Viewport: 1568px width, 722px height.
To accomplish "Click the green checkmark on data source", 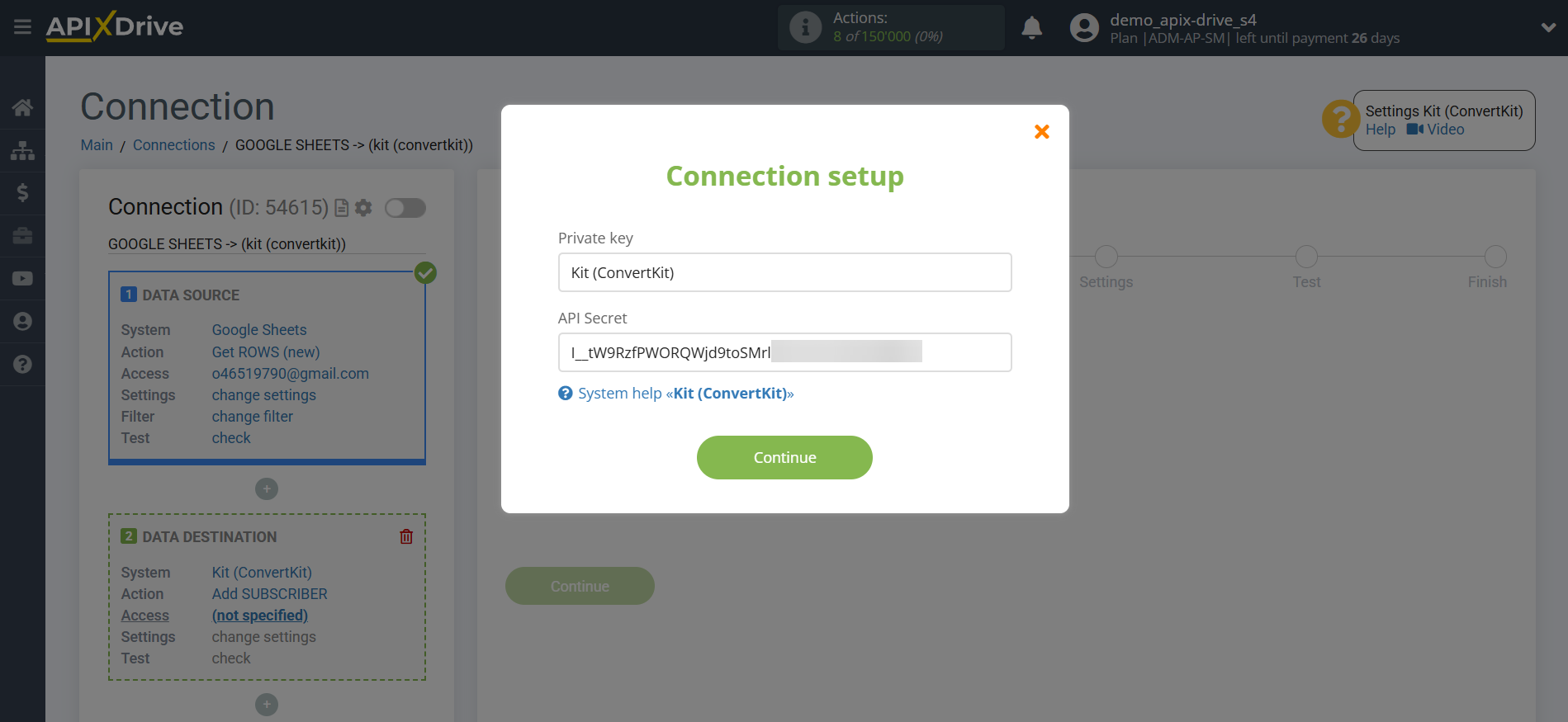I will tap(425, 272).
